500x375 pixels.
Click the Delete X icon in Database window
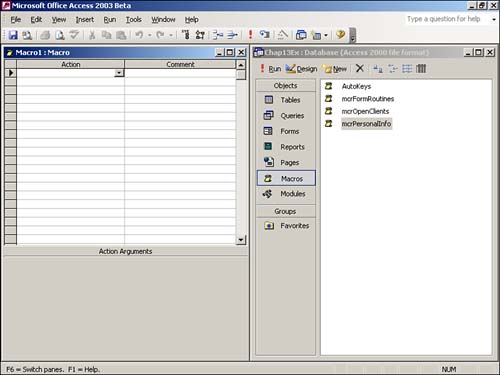(x=360, y=69)
